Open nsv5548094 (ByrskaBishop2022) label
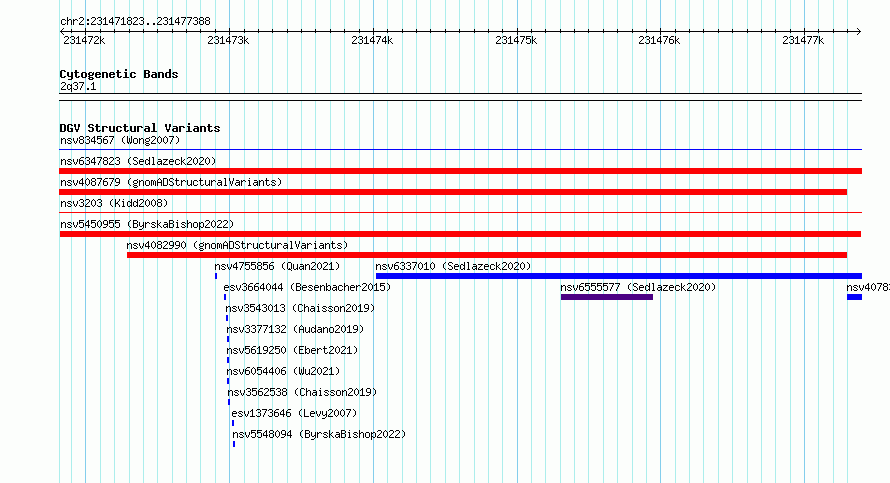Screen dimensions: 890x483 (319, 434)
